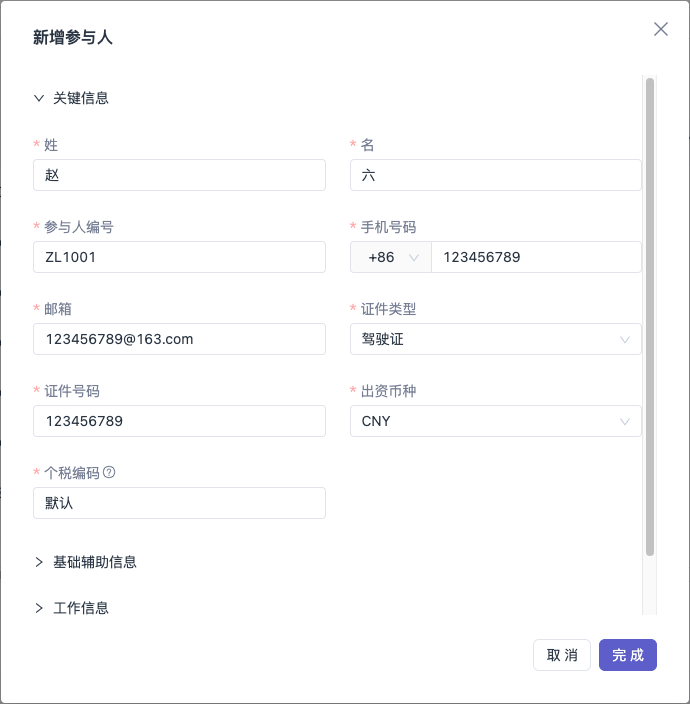
Task: Close the 新增参与人 dialog with the X
Action: pyautogui.click(x=661, y=29)
